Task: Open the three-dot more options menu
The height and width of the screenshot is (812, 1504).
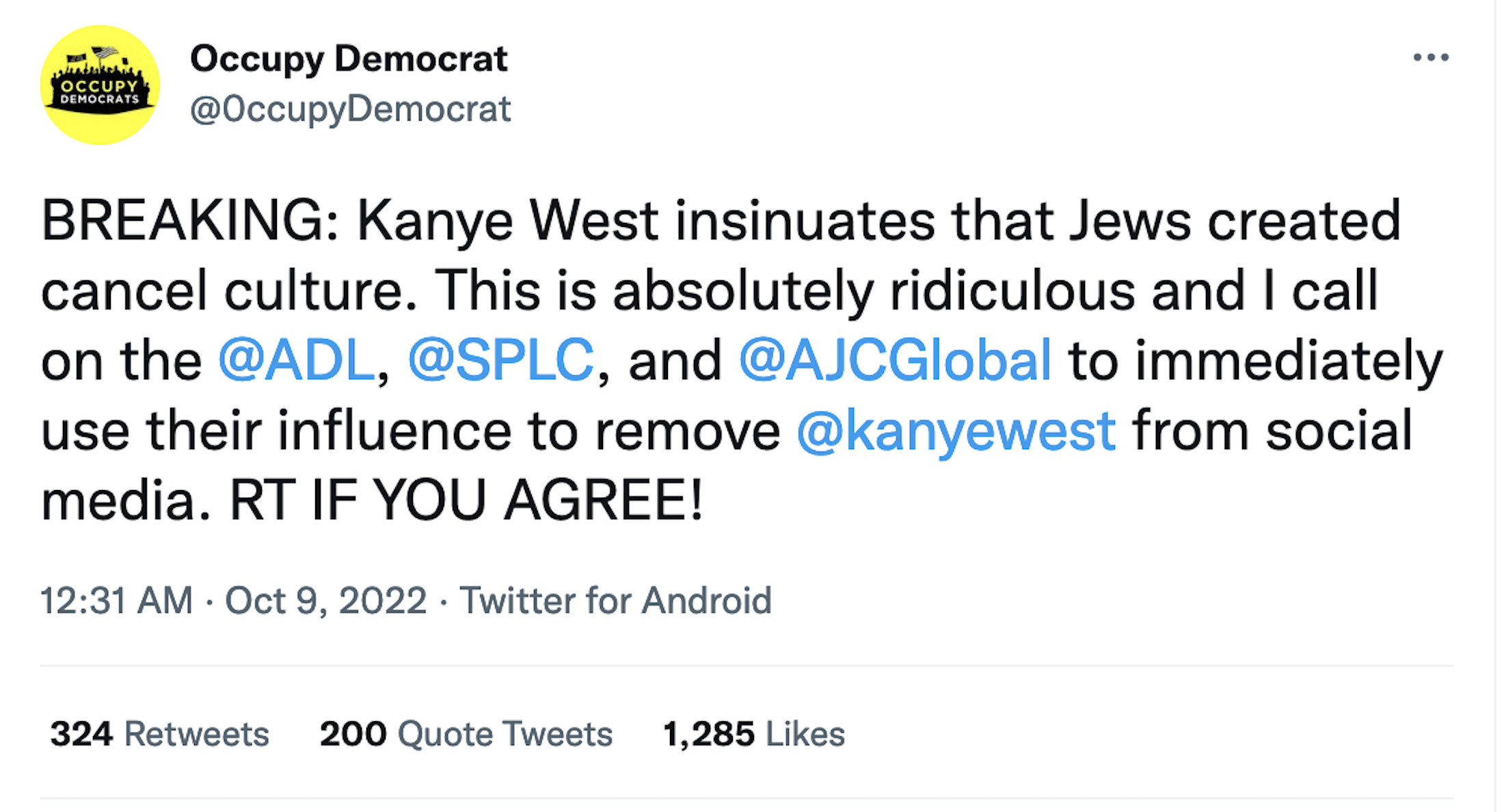Action: [x=1431, y=57]
